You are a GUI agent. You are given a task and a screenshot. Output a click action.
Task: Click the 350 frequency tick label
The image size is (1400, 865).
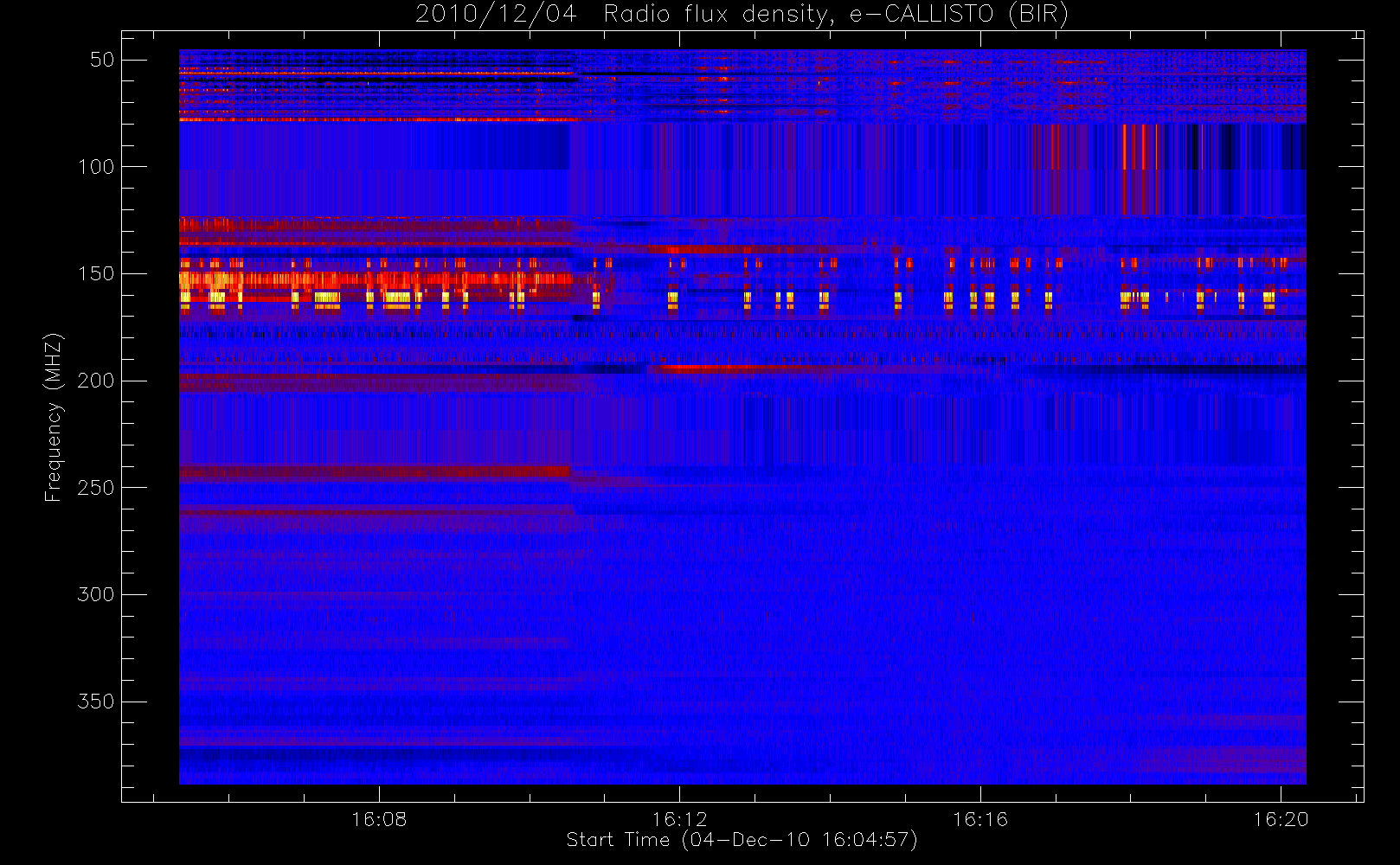tap(96, 702)
